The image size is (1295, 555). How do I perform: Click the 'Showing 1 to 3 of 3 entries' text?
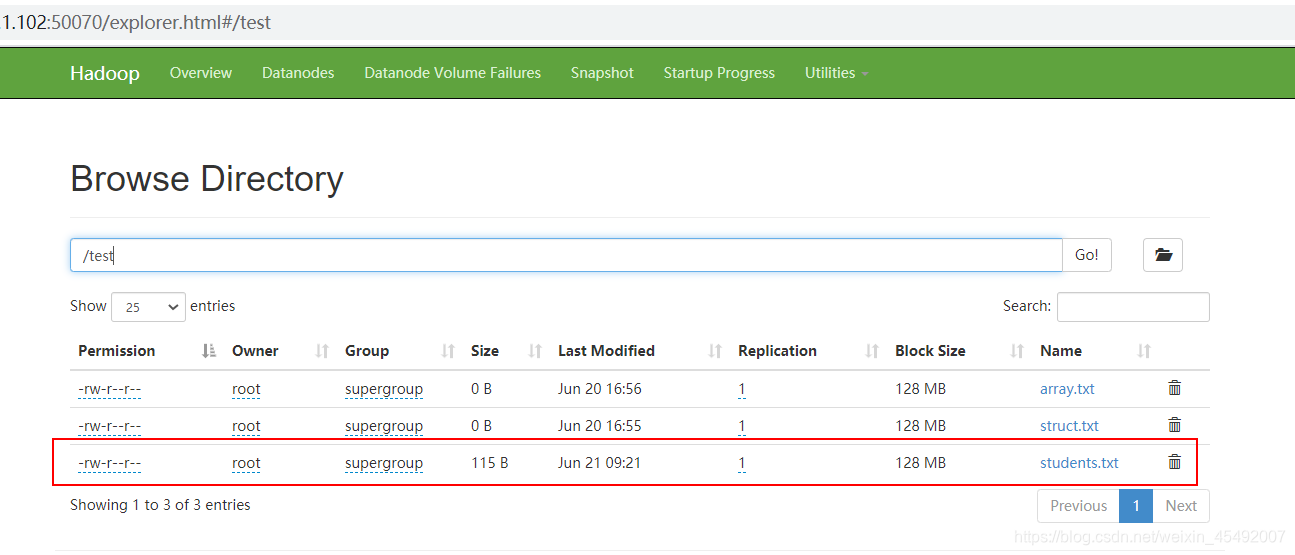[x=160, y=505]
